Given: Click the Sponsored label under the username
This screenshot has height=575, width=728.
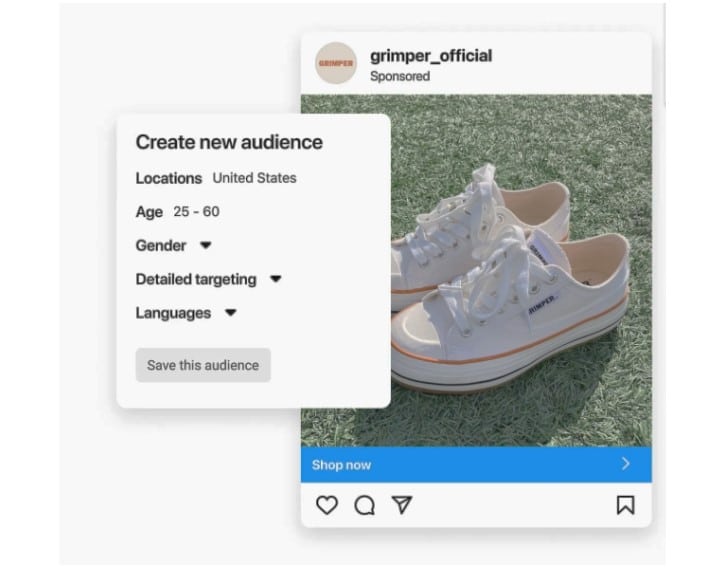Looking at the screenshot, I should pyautogui.click(x=400, y=76).
